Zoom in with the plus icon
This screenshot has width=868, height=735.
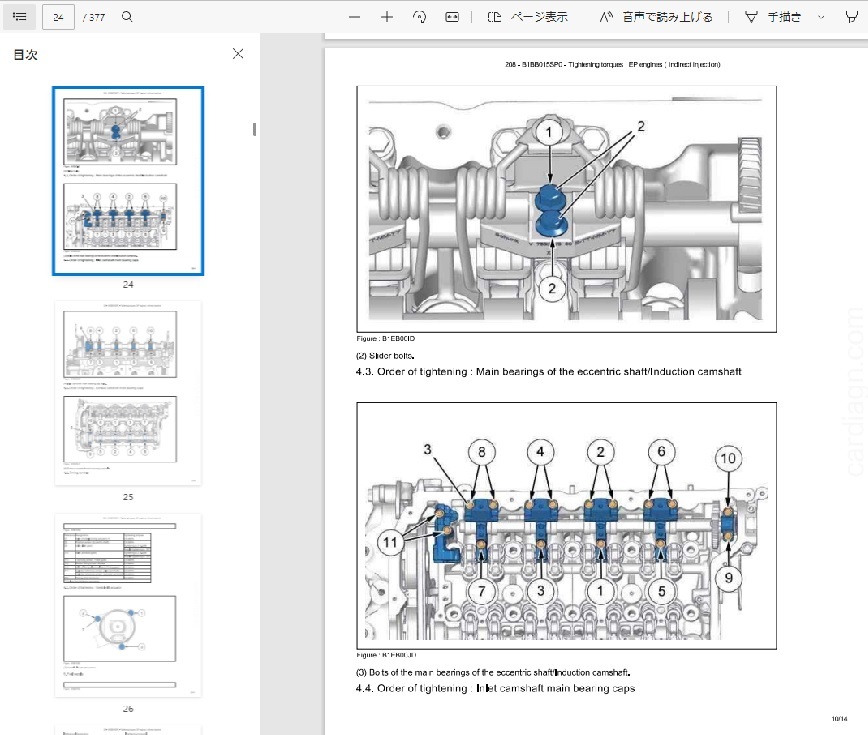pyautogui.click(x=387, y=17)
